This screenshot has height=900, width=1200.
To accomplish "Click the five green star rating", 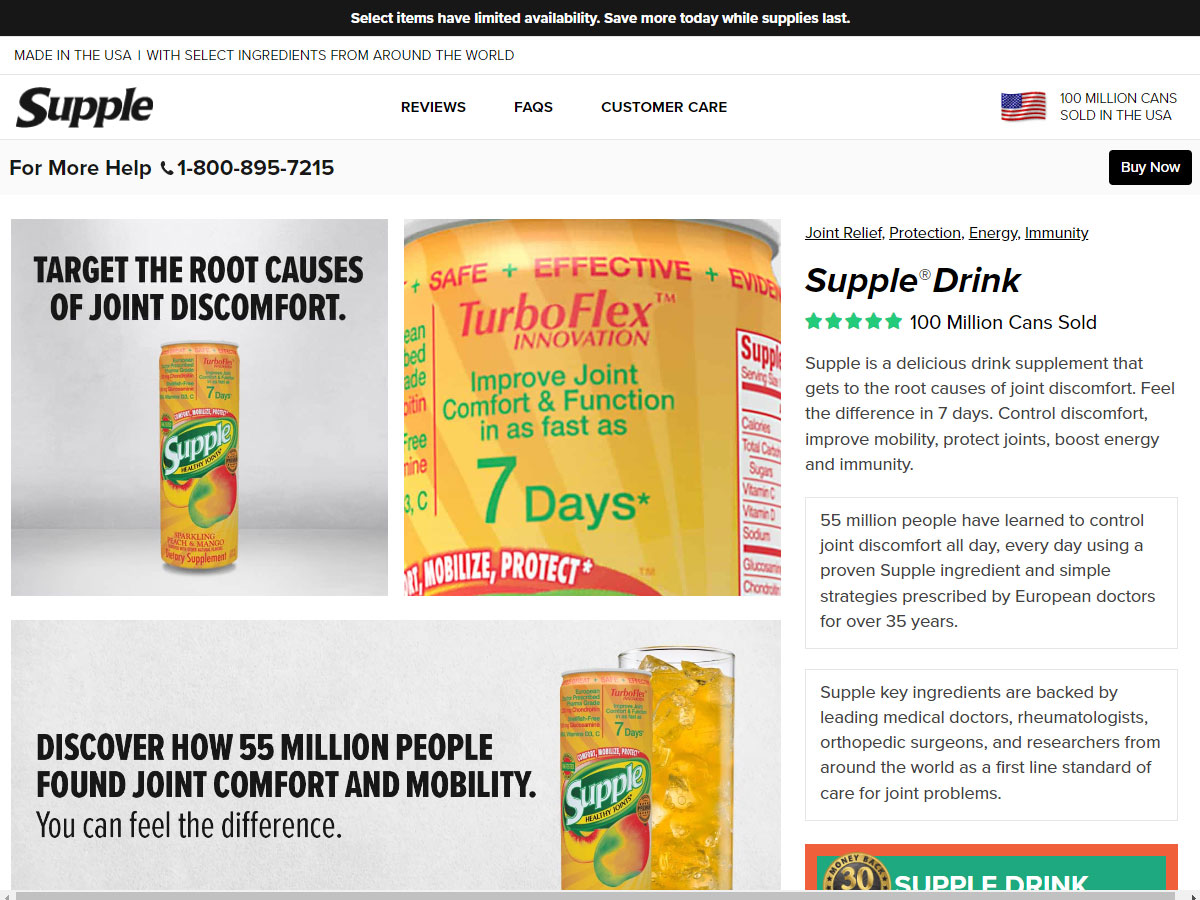I will point(853,322).
